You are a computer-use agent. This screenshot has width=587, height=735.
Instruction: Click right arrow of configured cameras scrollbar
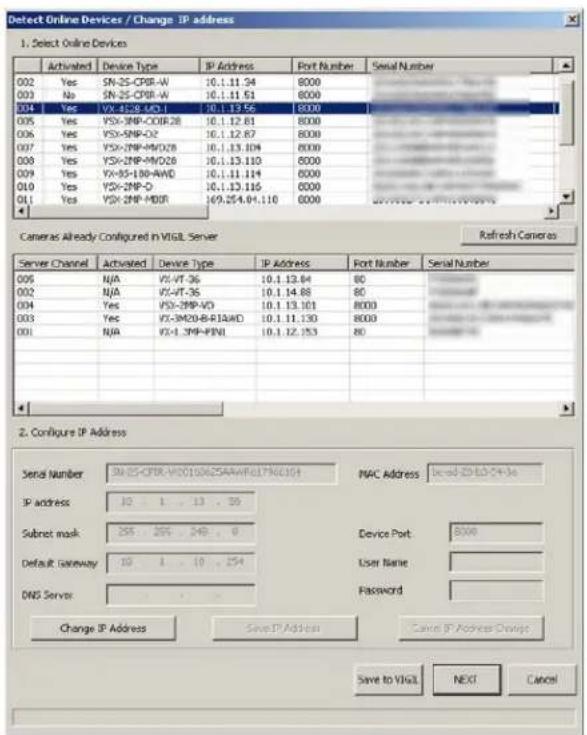[567, 408]
